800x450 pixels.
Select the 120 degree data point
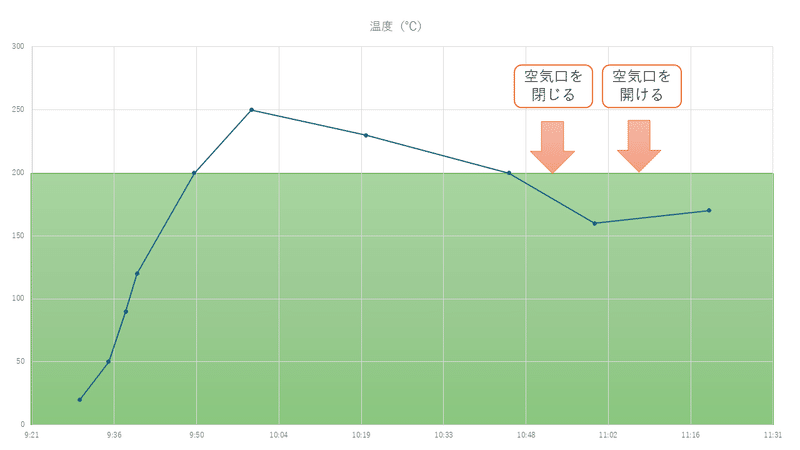137,273
